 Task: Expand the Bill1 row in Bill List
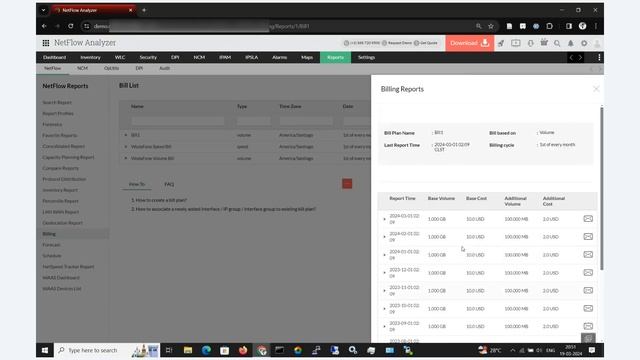[x=126, y=135]
